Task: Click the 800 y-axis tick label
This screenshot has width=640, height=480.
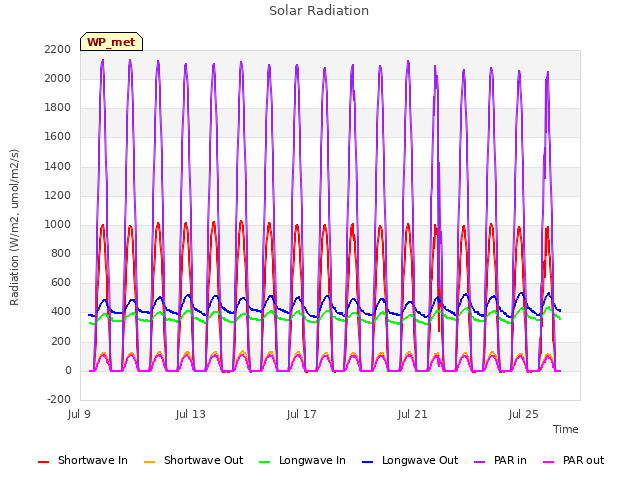Action: pos(61,254)
